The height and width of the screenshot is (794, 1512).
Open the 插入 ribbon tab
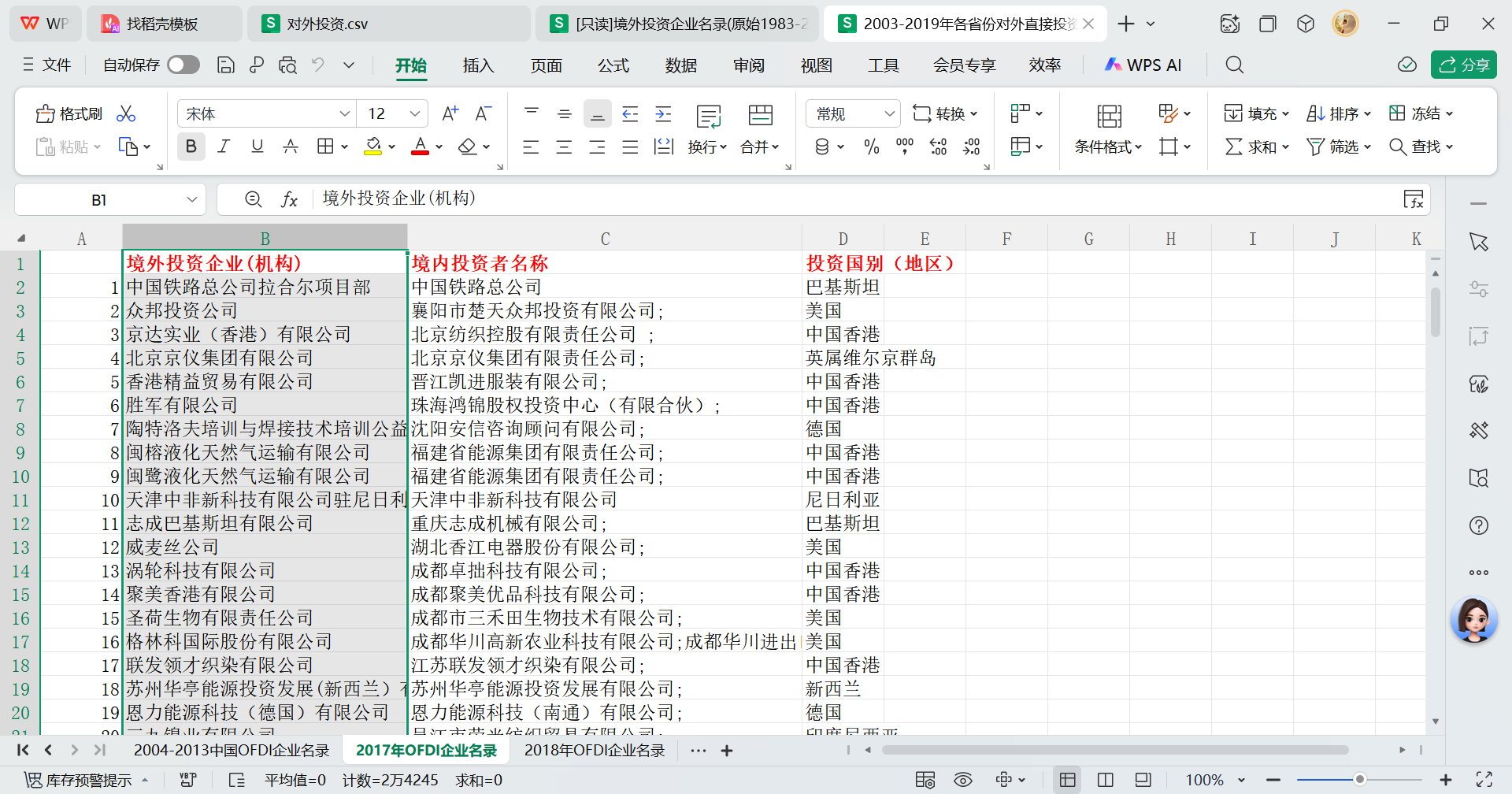tap(478, 65)
